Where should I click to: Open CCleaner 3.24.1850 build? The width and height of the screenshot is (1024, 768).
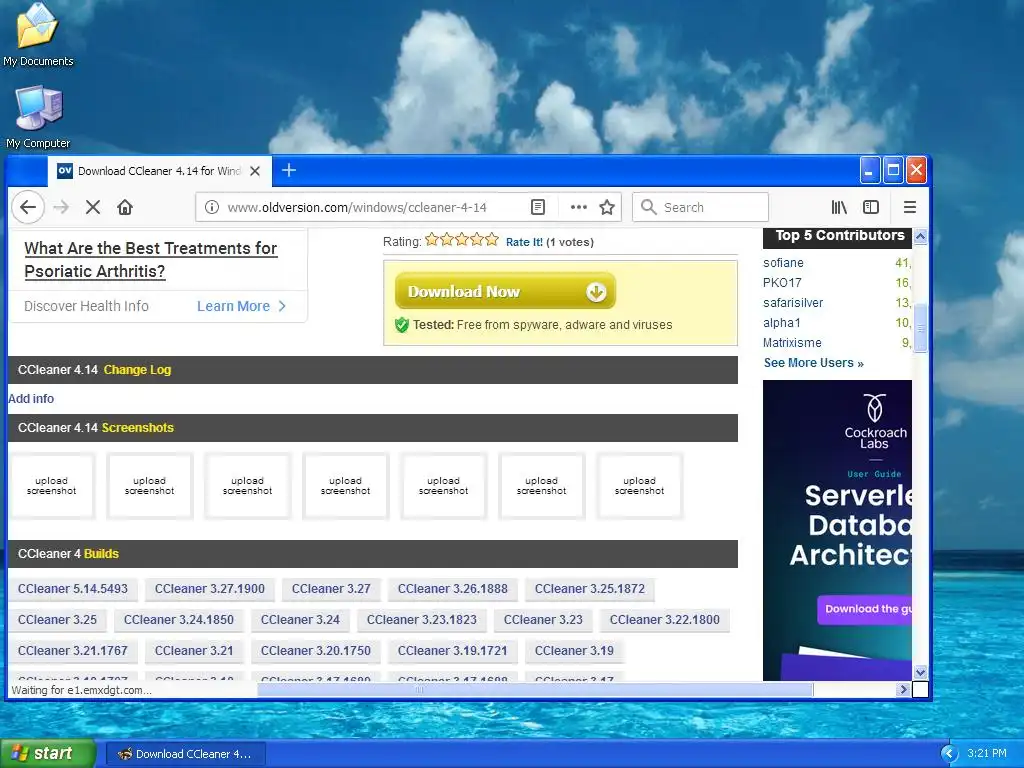pyautogui.click(x=178, y=620)
